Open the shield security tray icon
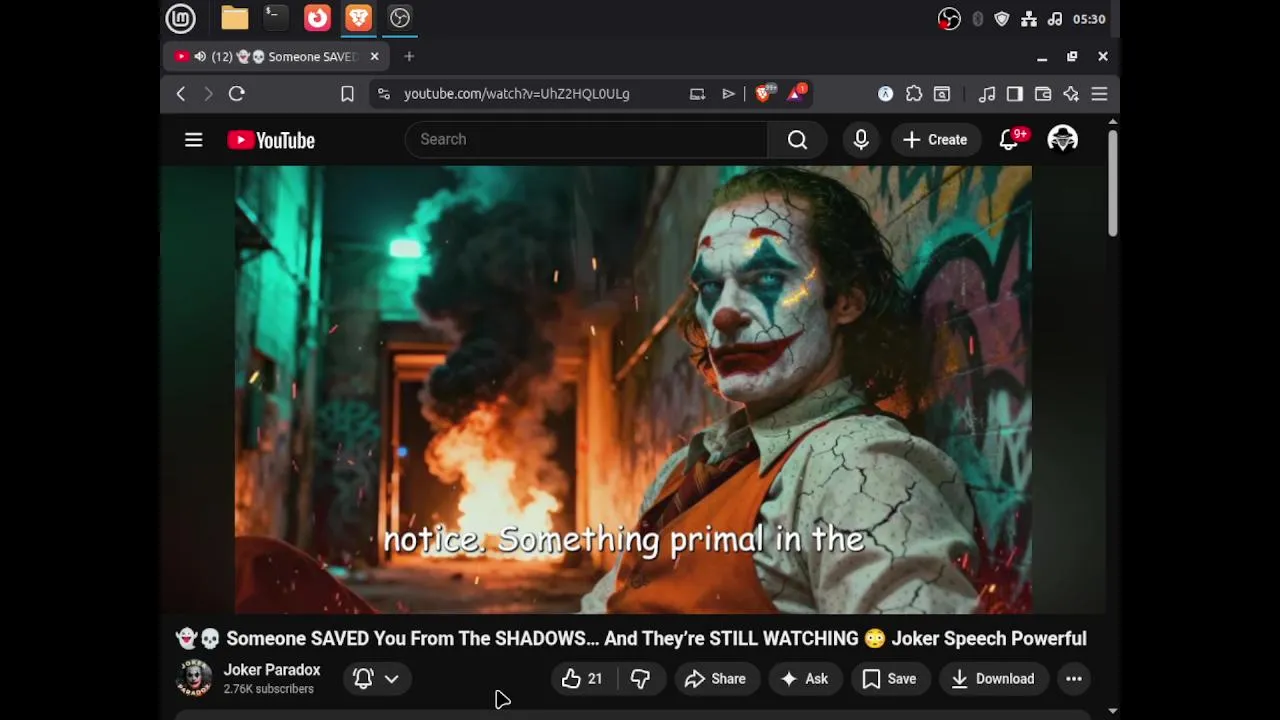The width and height of the screenshot is (1280, 720). point(1002,19)
